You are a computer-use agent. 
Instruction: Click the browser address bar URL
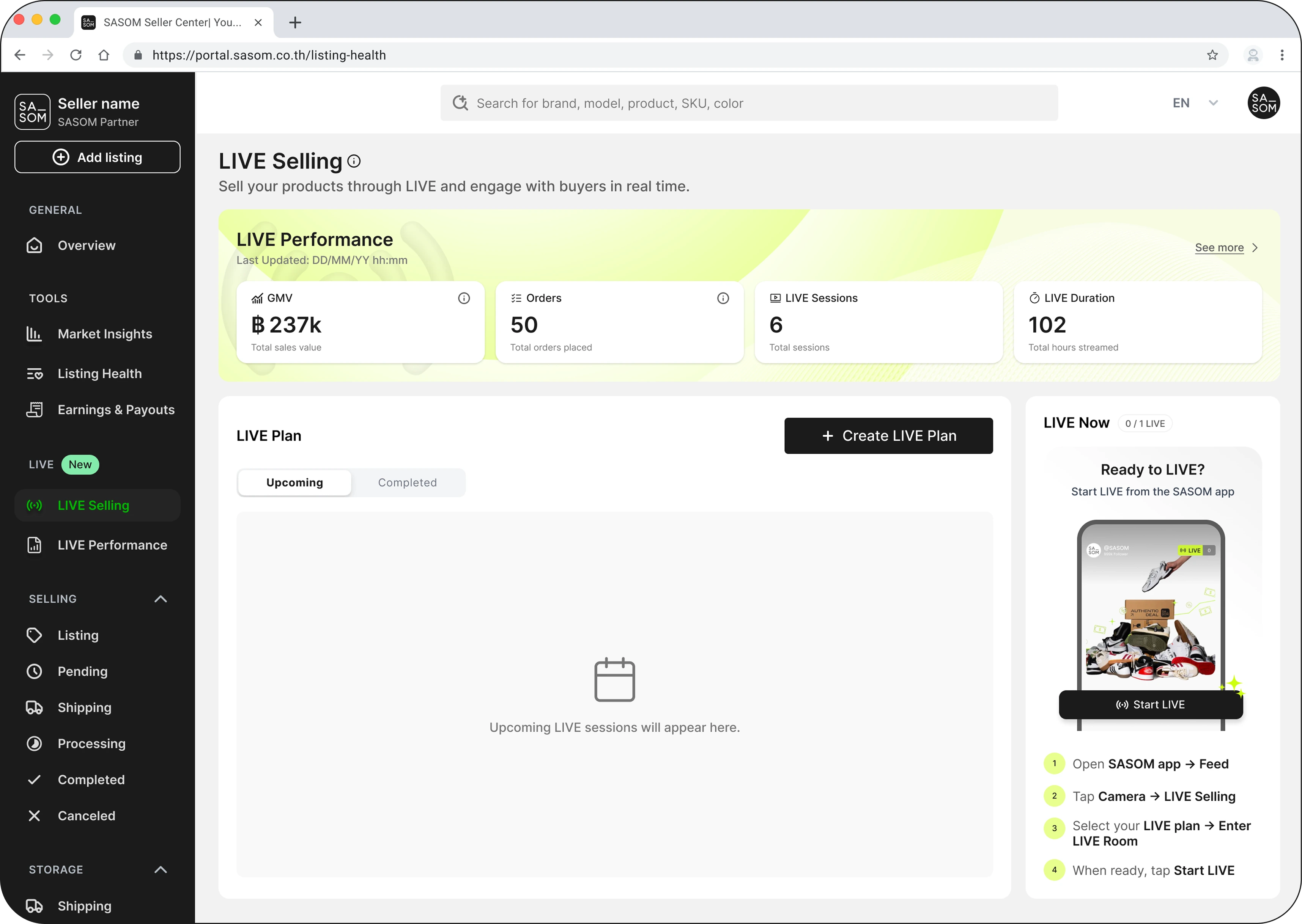(x=269, y=55)
